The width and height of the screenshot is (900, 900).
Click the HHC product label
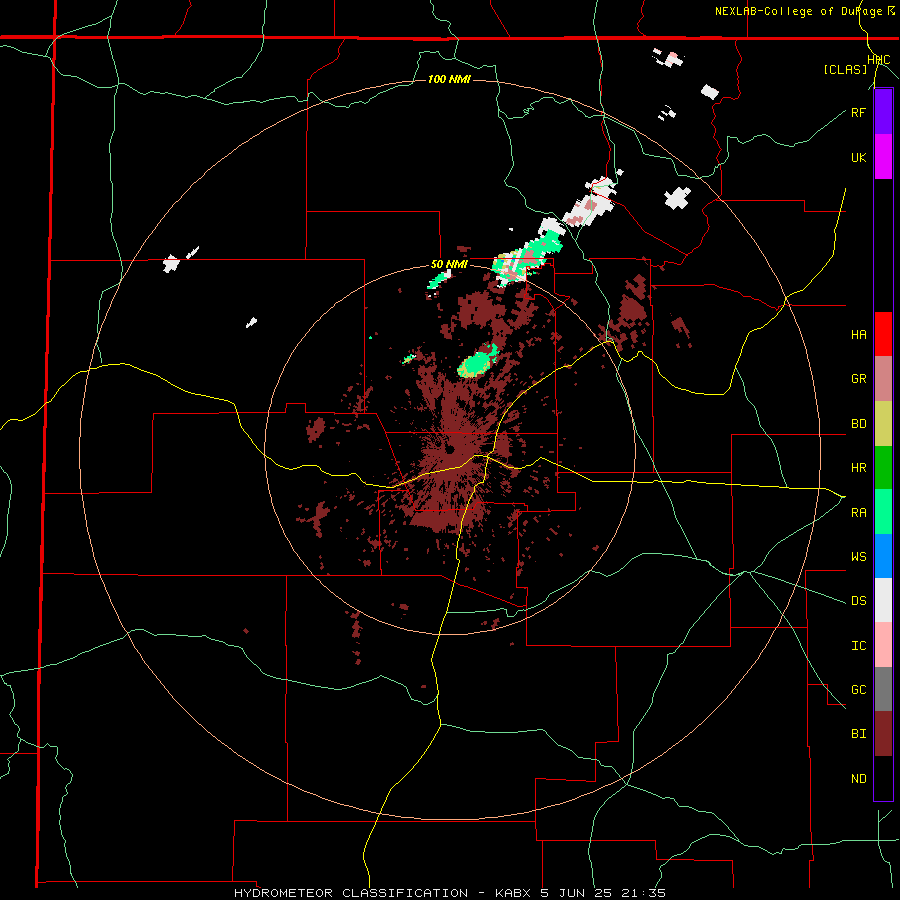[x=879, y=60]
